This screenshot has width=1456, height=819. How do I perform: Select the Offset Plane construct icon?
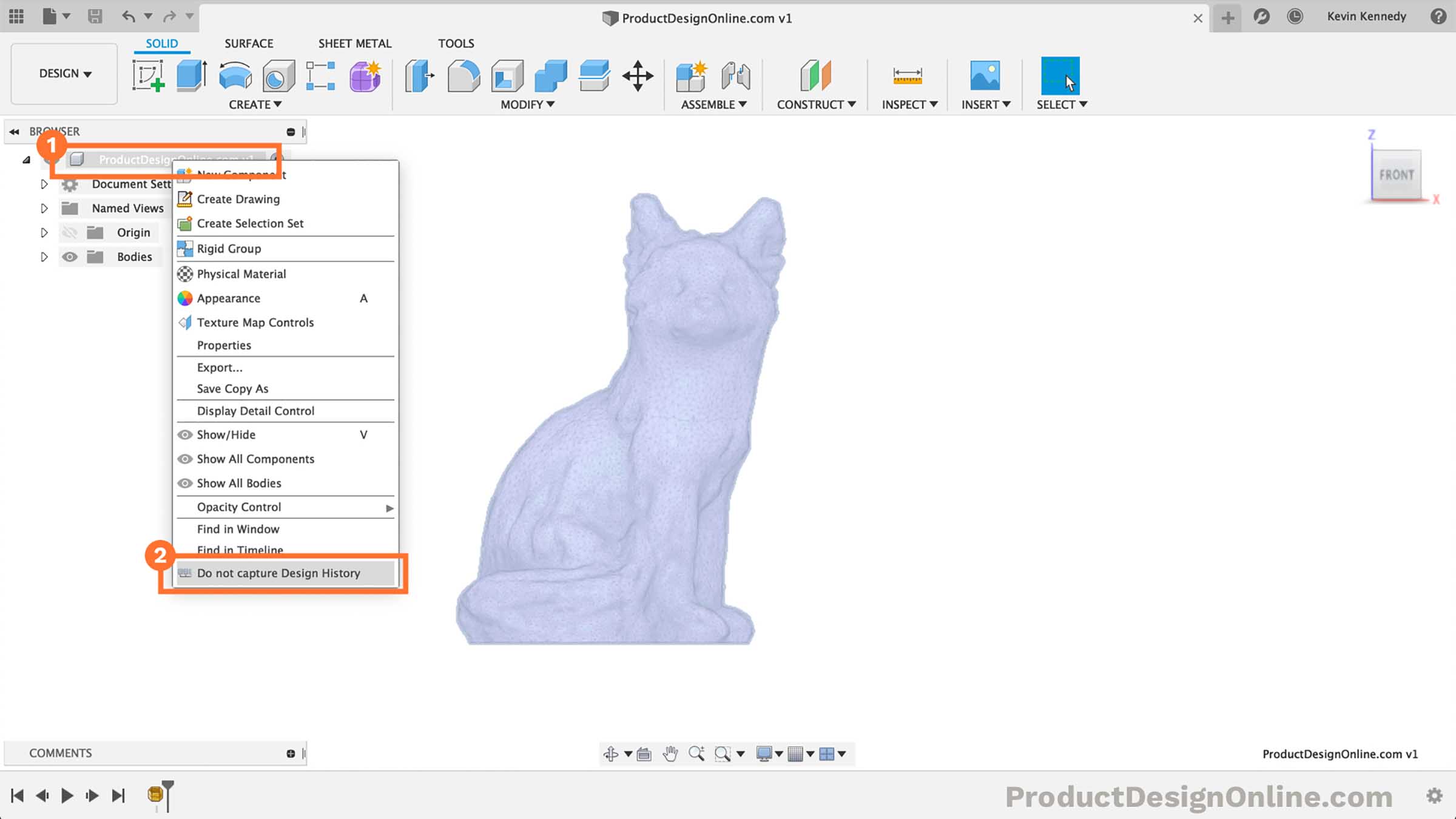pyautogui.click(x=816, y=76)
